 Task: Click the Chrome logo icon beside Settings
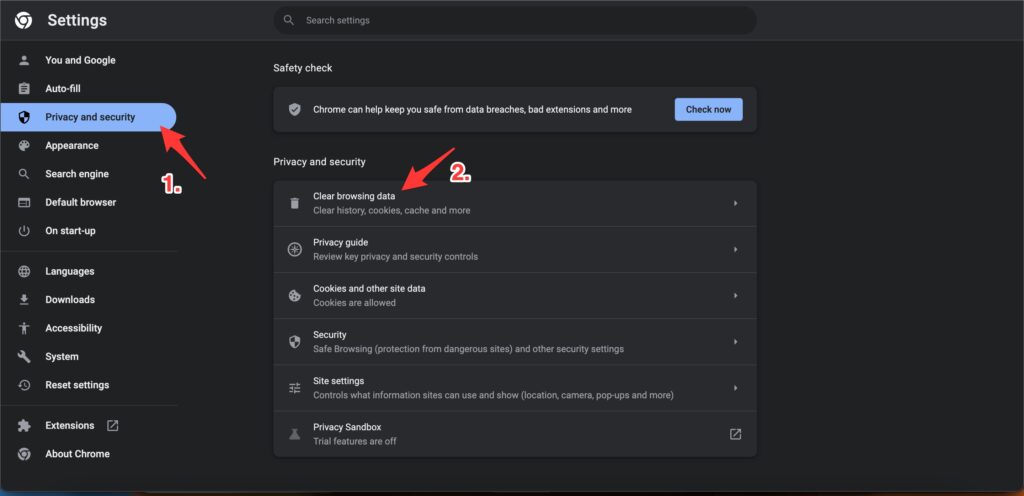click(x=23, y=20)
